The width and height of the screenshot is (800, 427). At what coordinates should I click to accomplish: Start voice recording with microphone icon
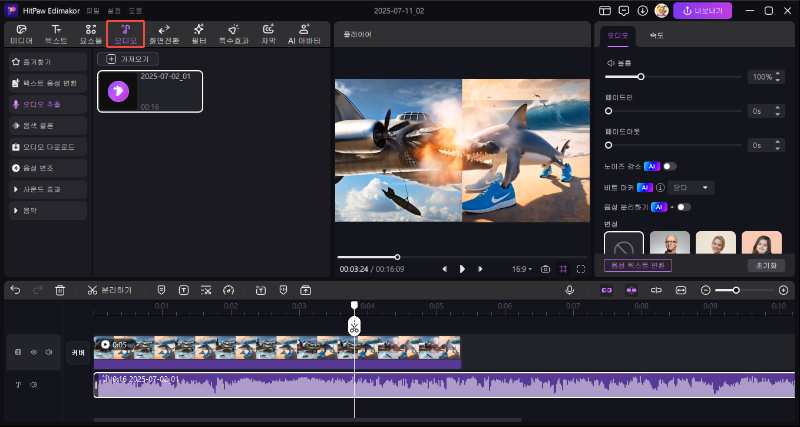570,290
